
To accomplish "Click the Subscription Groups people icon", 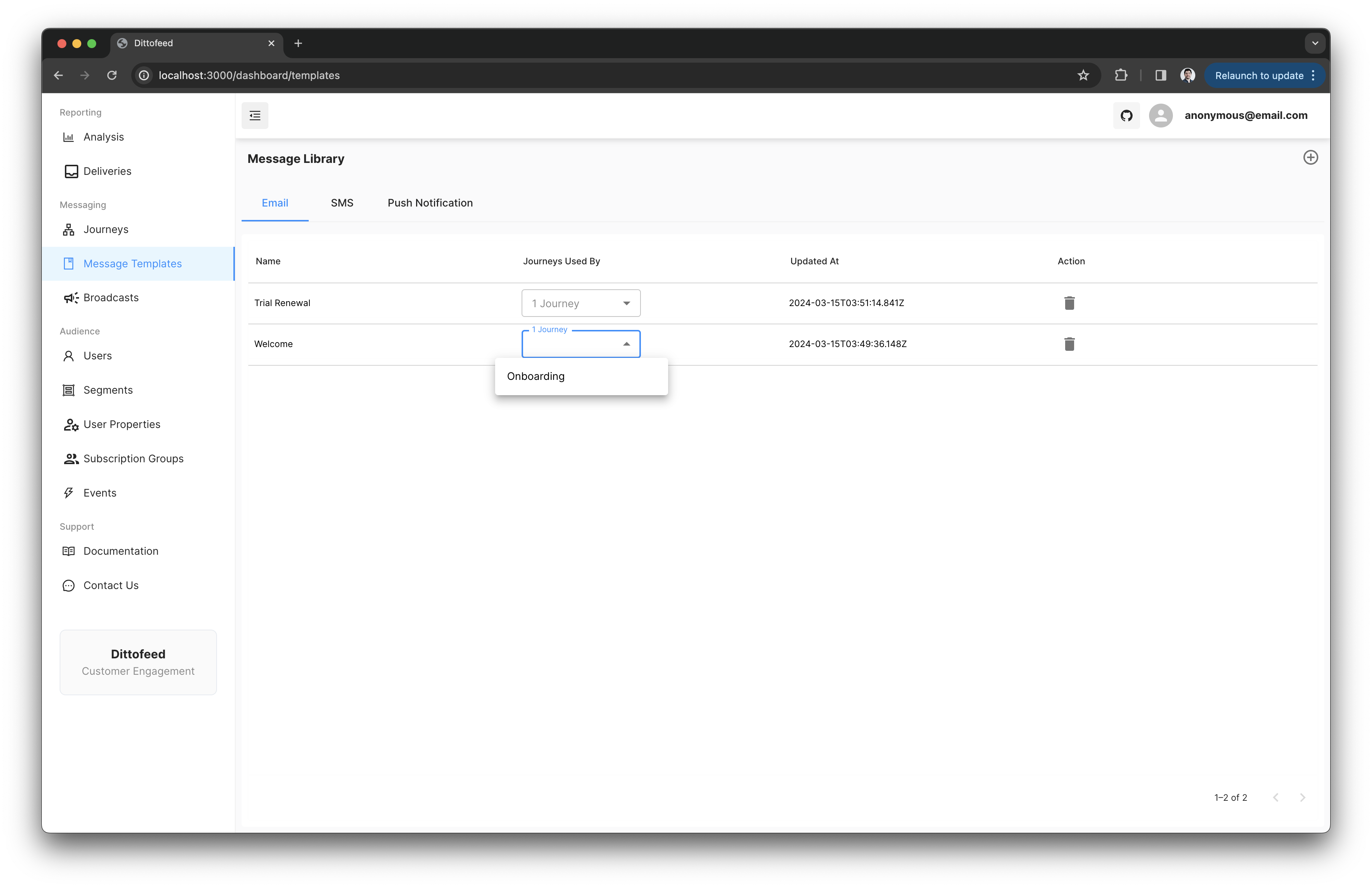I will [71, 459].
